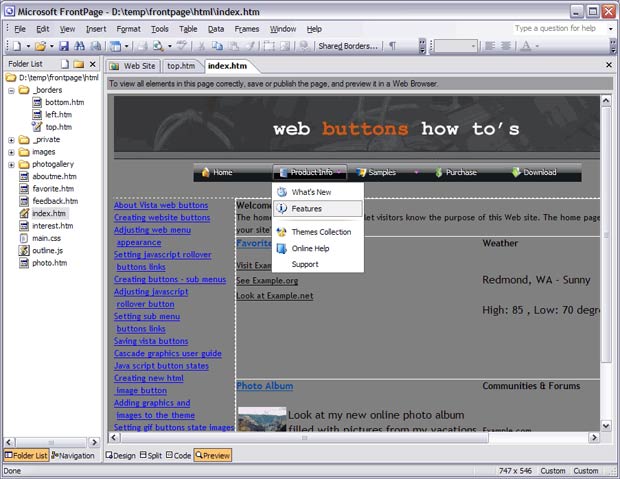Click the new folder icon in Folder List header

click(x=79, y=64)
